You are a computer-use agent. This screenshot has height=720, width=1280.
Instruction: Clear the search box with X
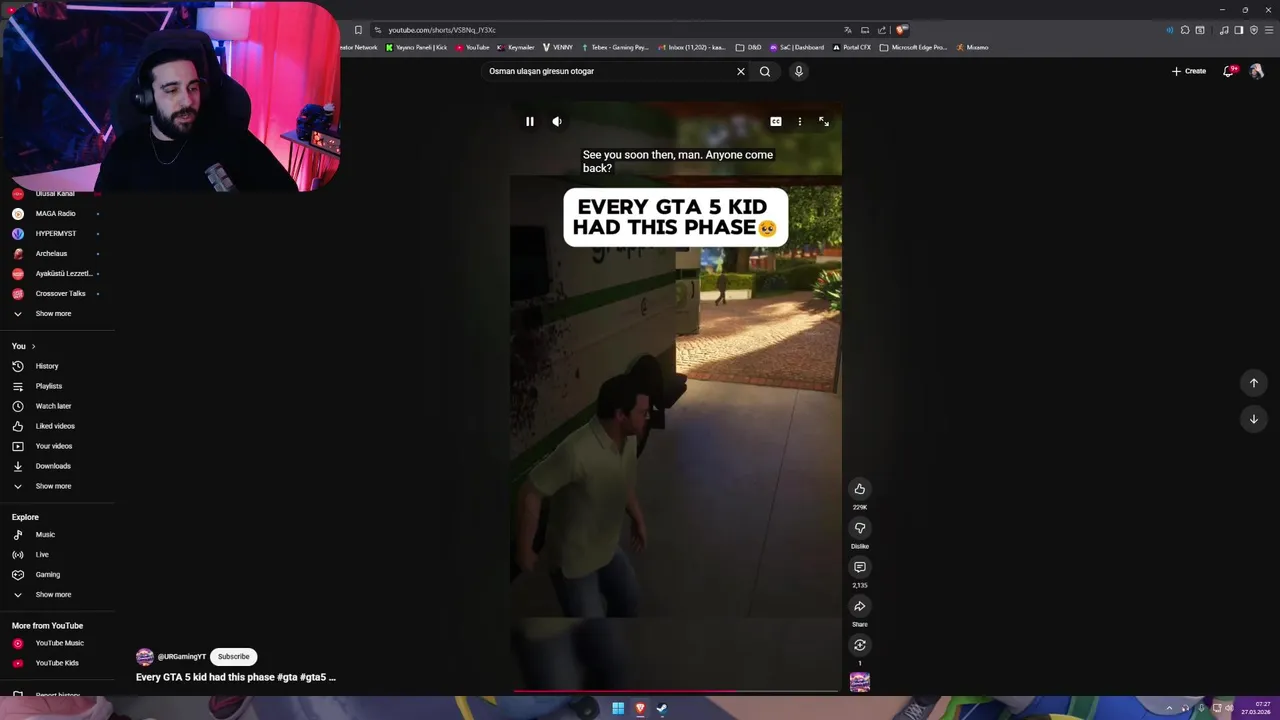[741, 72]
